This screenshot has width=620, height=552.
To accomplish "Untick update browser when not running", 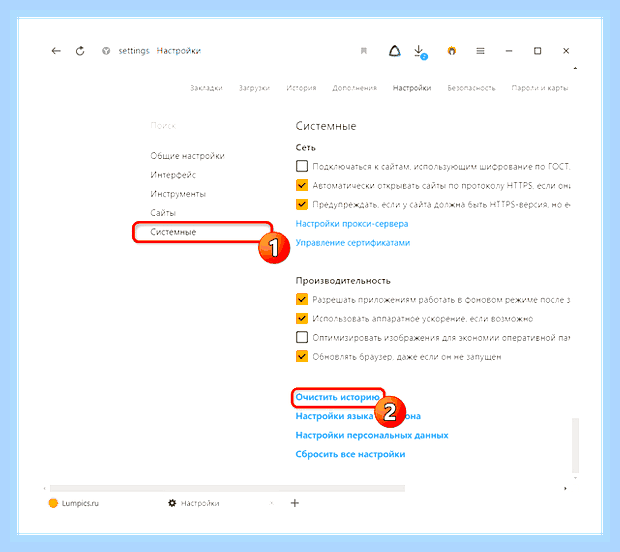I will [x=302, y=356].
